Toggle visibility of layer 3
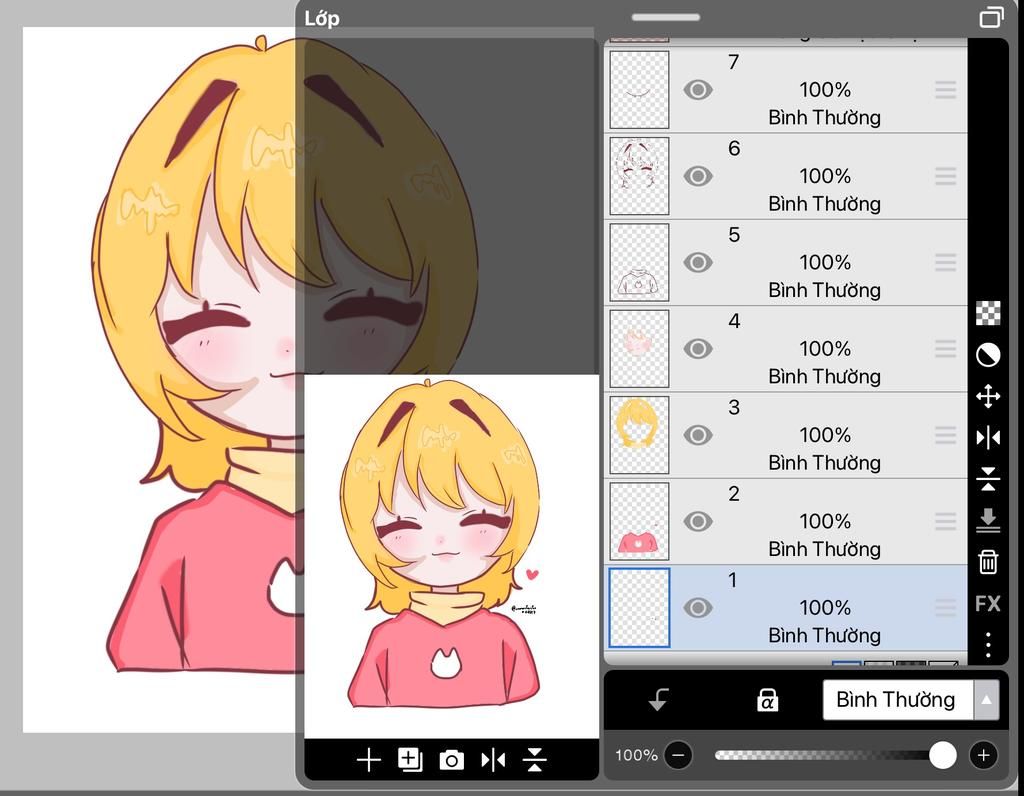 pyautogui.click(x=698, y=435)
